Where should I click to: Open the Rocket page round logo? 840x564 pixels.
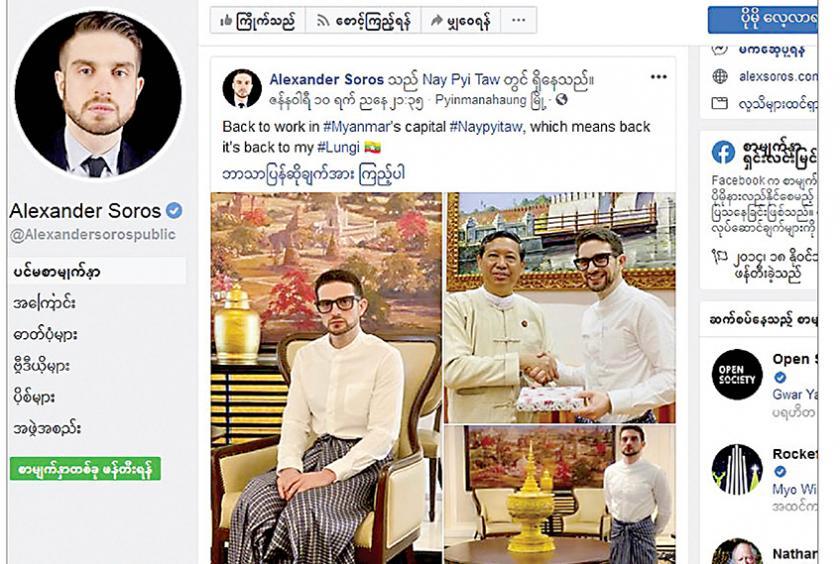click(737, 469)
